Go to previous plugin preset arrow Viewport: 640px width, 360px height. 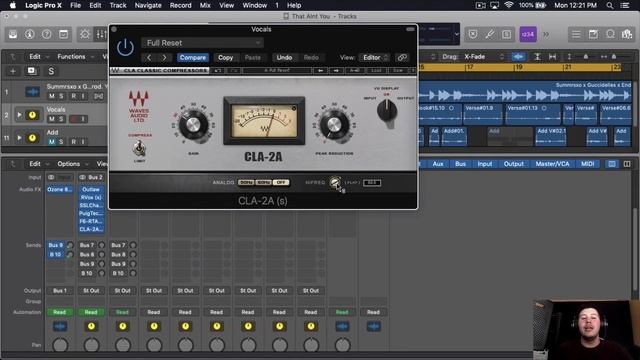pos(149,58)
